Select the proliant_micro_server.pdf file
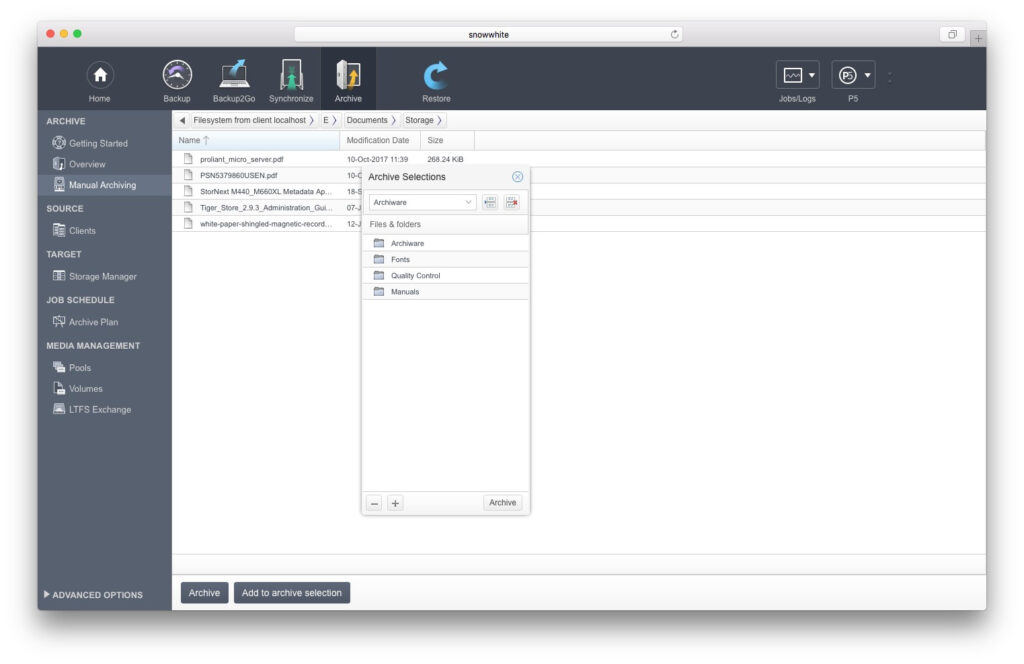The image size is (1024, 664). (x=242, y=159)
